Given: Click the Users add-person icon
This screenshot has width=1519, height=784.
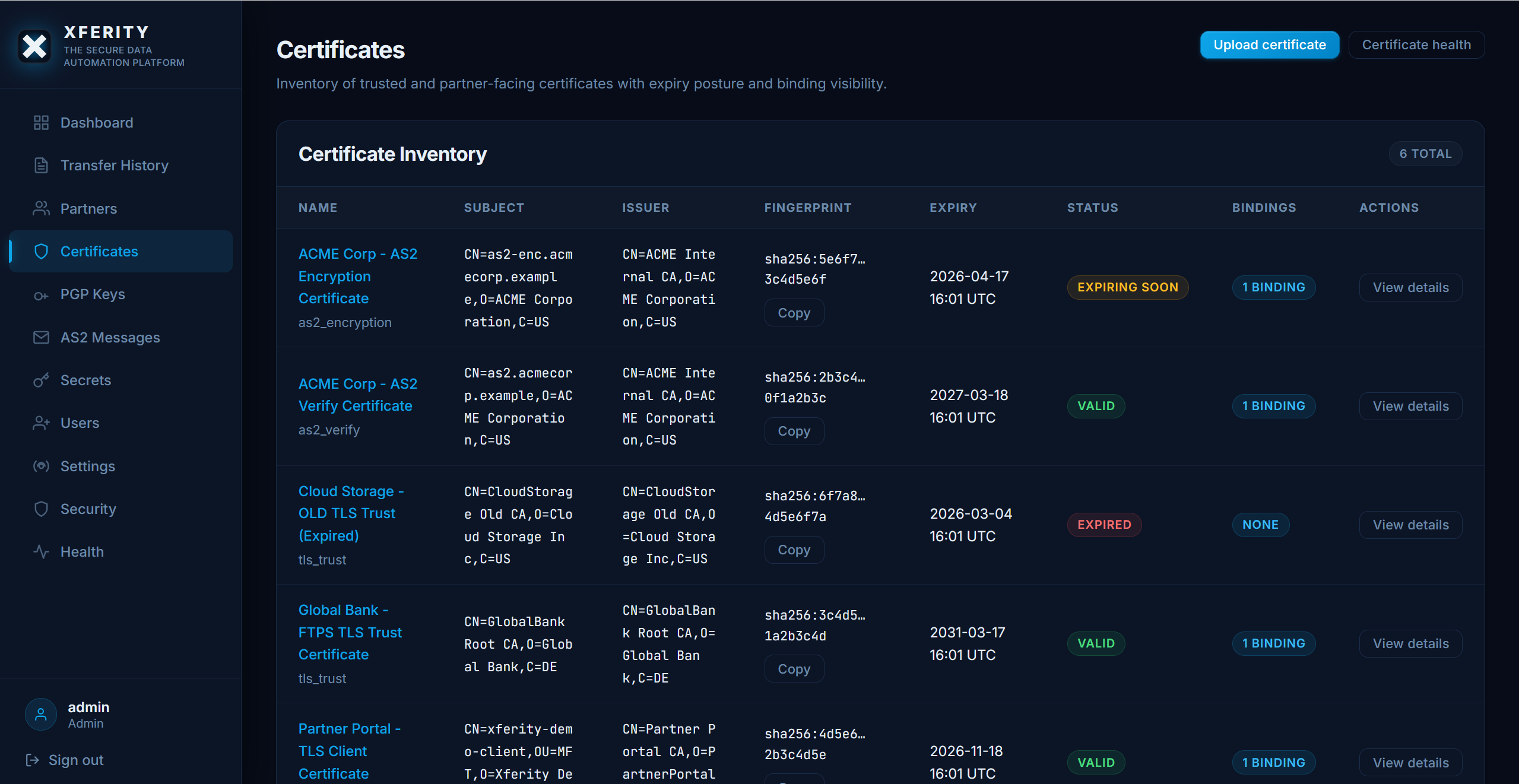Looking at the screenshot, I should pos(41,423).
